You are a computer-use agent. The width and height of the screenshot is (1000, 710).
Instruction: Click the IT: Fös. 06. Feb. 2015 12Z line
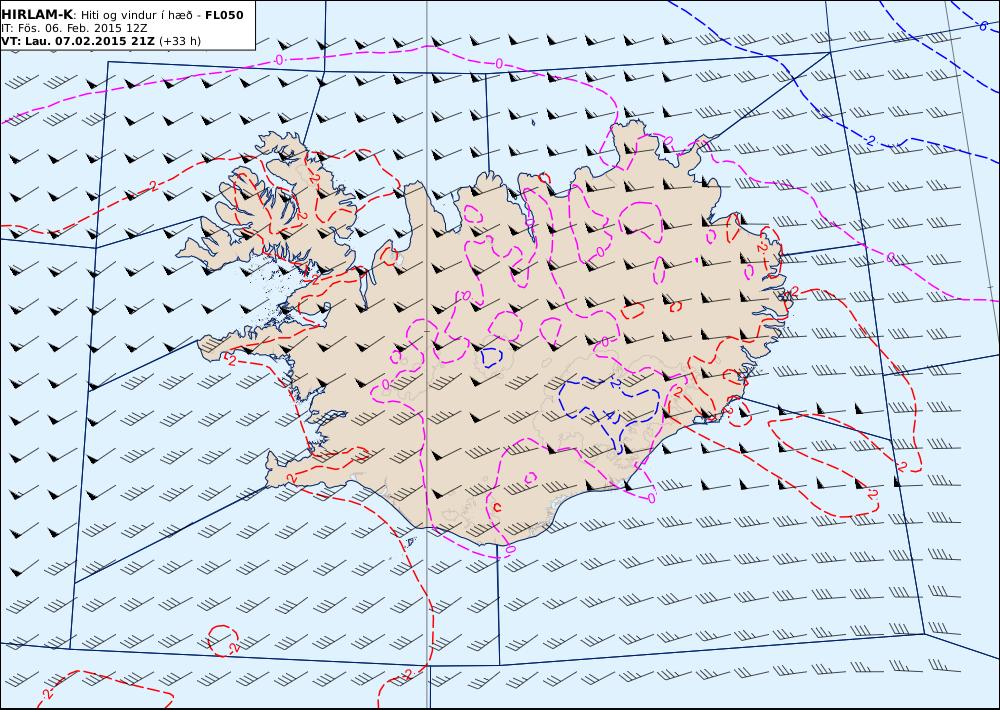[x=74, y=28]
